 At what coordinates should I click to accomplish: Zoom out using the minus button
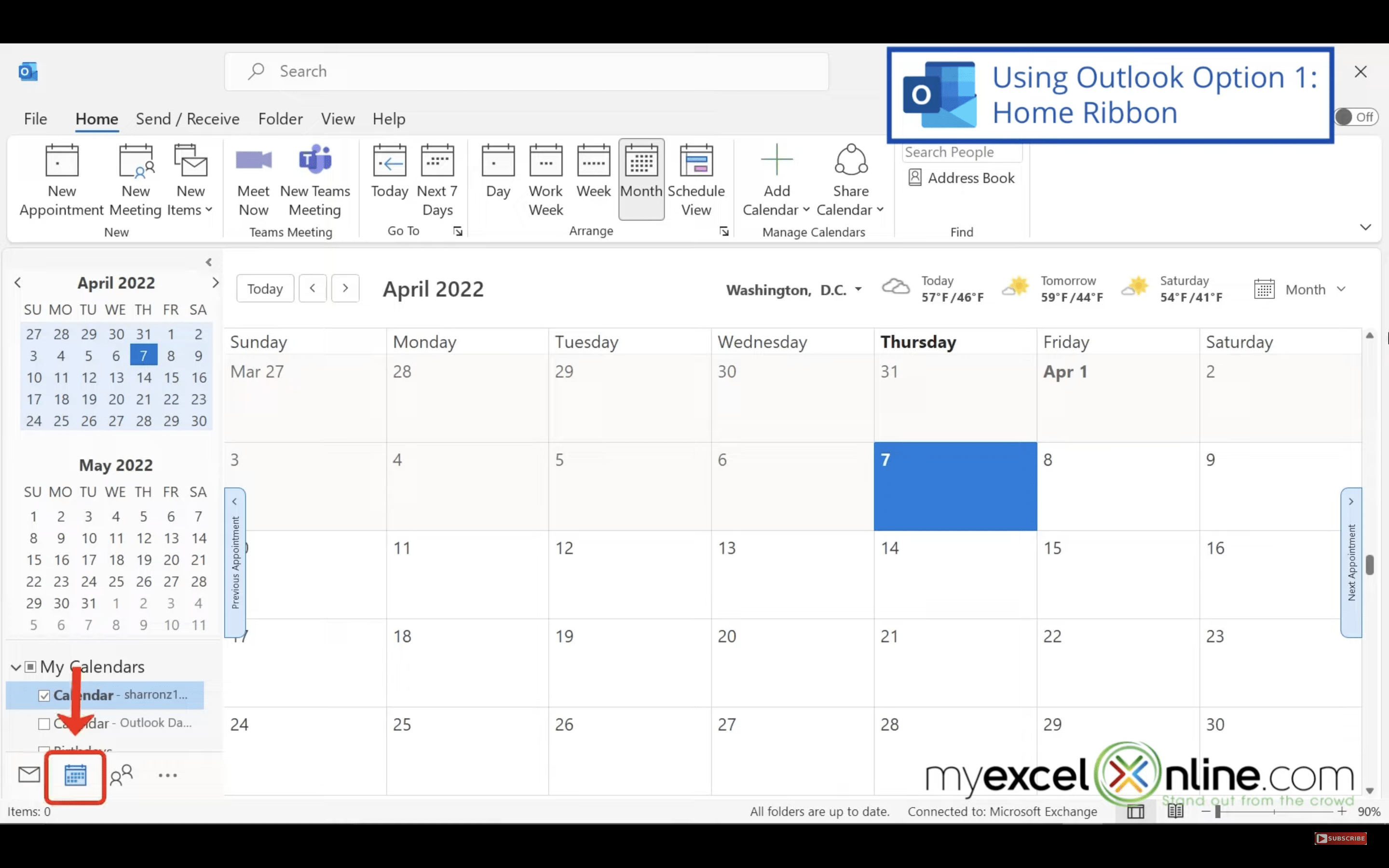click(x=1205, y=811)
